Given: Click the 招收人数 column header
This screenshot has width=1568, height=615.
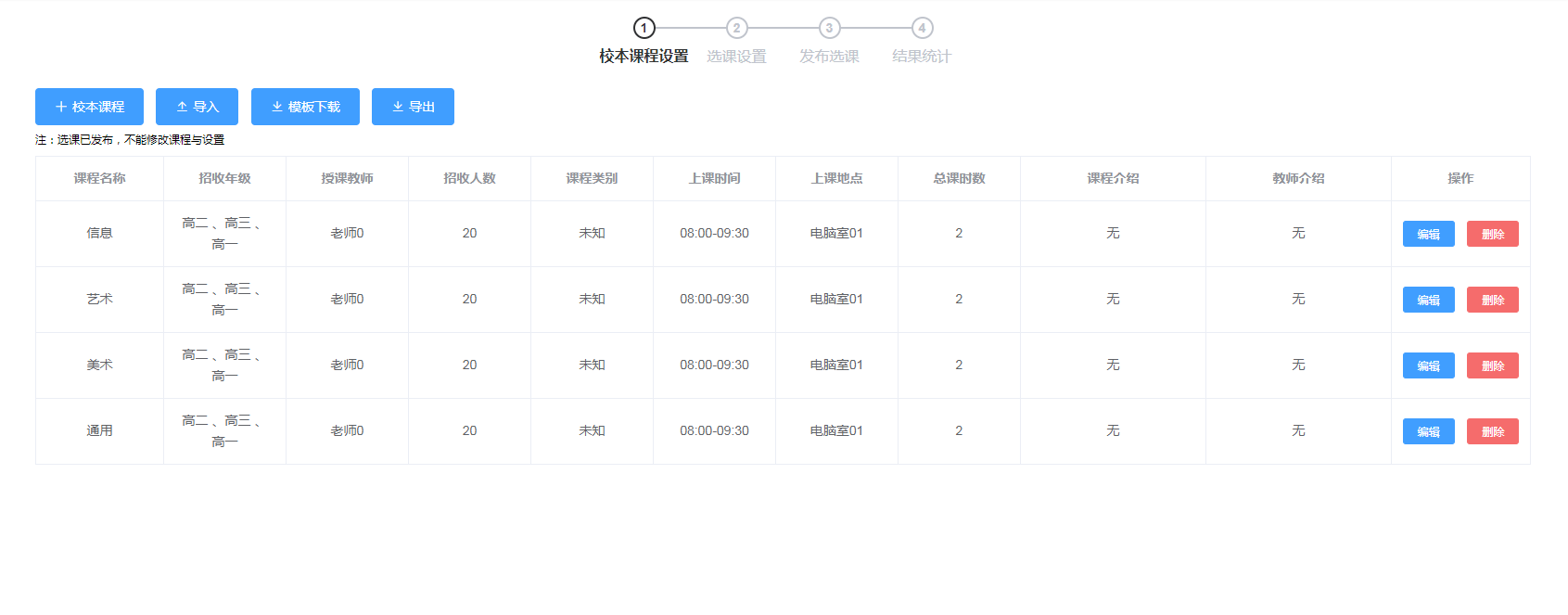Looking at the screenshot, I should (x=469, y=178).
